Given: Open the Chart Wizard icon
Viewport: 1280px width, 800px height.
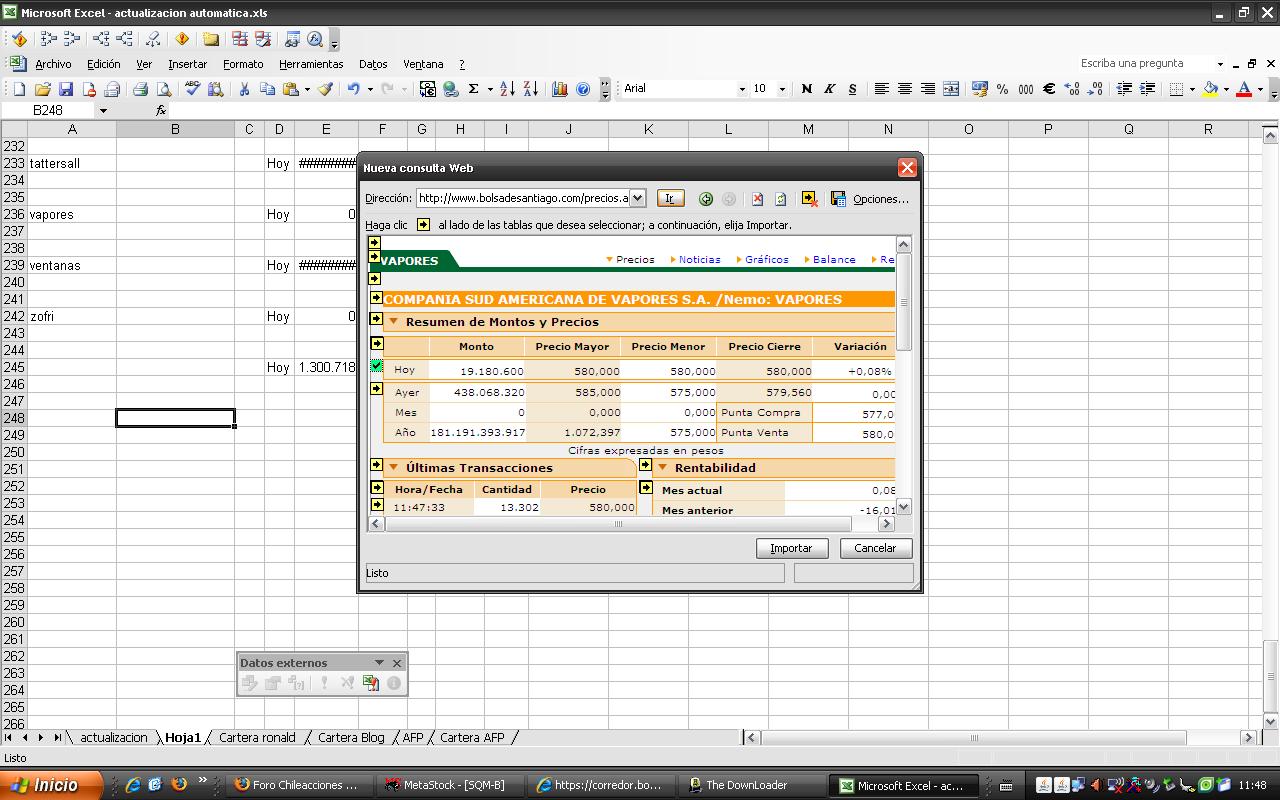Looking at the screenshot, I should click(560, 89).
